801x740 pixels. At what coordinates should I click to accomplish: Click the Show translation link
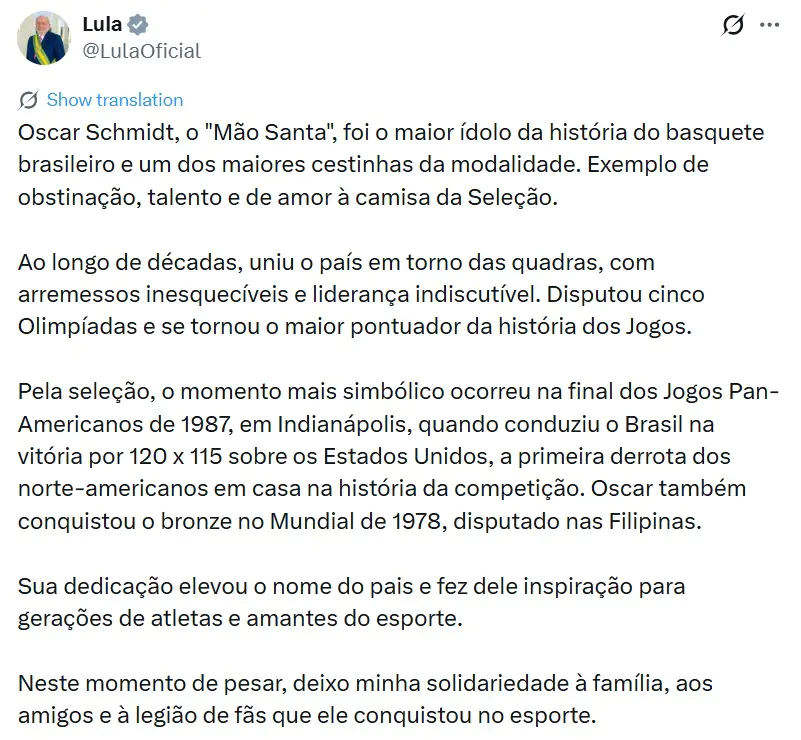coord(114,100)
